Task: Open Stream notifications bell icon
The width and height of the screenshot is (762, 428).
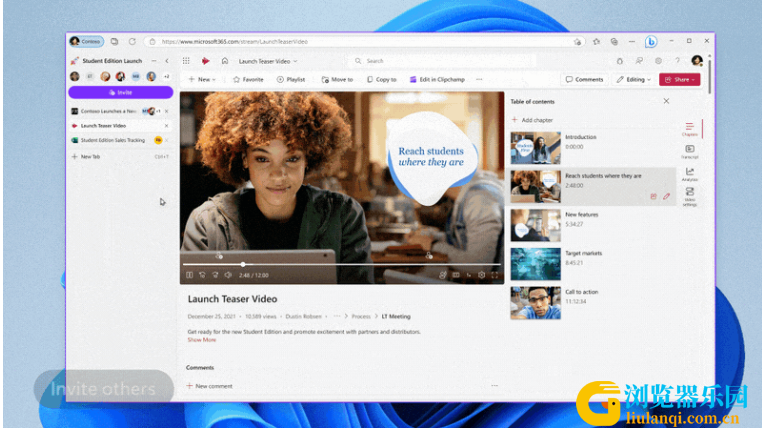Action: point(620,61)
